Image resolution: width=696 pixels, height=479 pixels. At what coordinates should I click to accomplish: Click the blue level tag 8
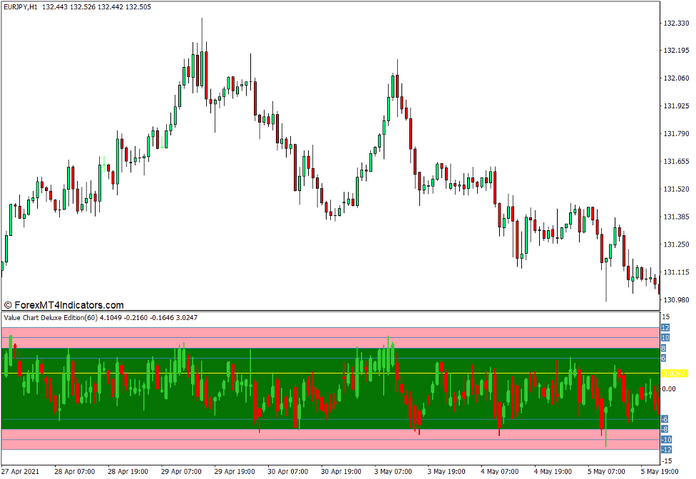(664, 348)
